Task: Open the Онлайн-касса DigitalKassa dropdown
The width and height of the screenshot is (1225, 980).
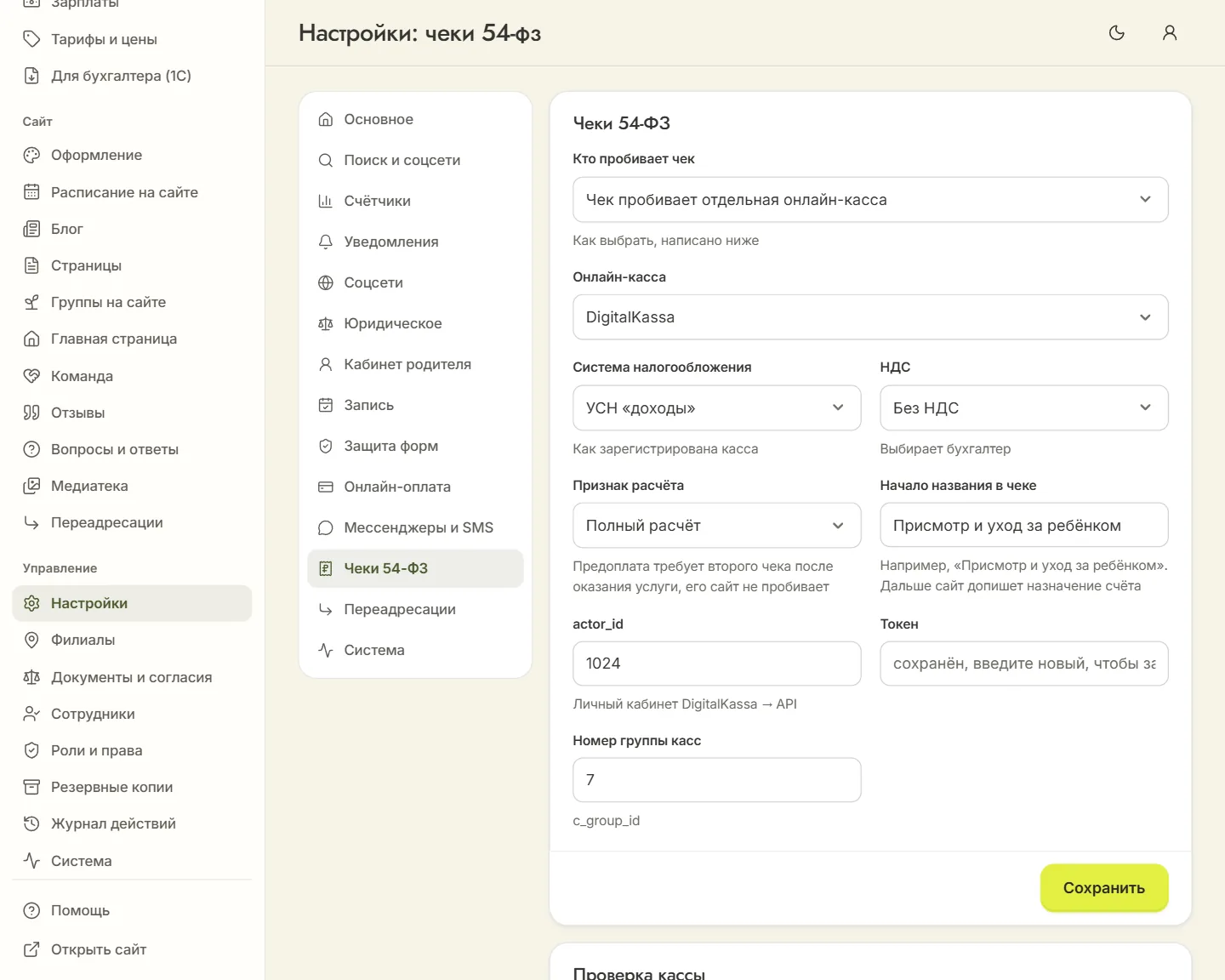Action: (x=870, y=317)
